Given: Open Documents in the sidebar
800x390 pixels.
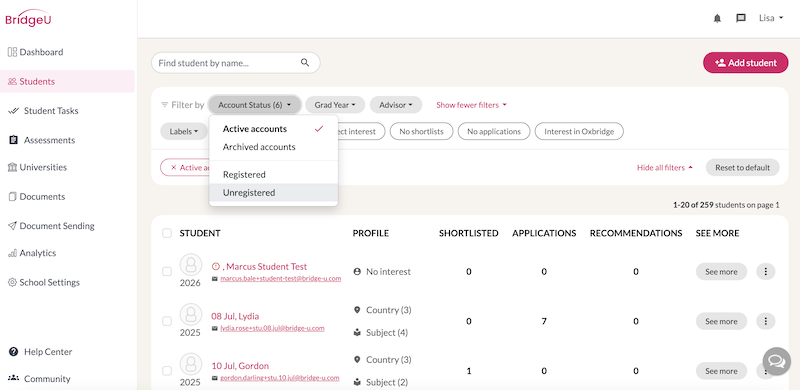Looking at the screenshot, I should tap(36, 197).
